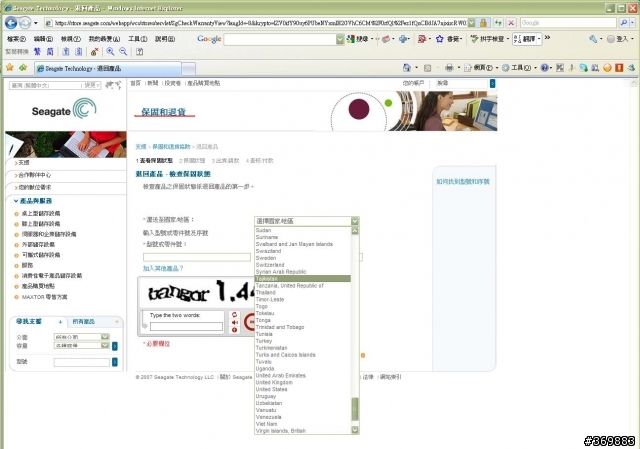Click the CAPTCHA help icon

point(235,330)
